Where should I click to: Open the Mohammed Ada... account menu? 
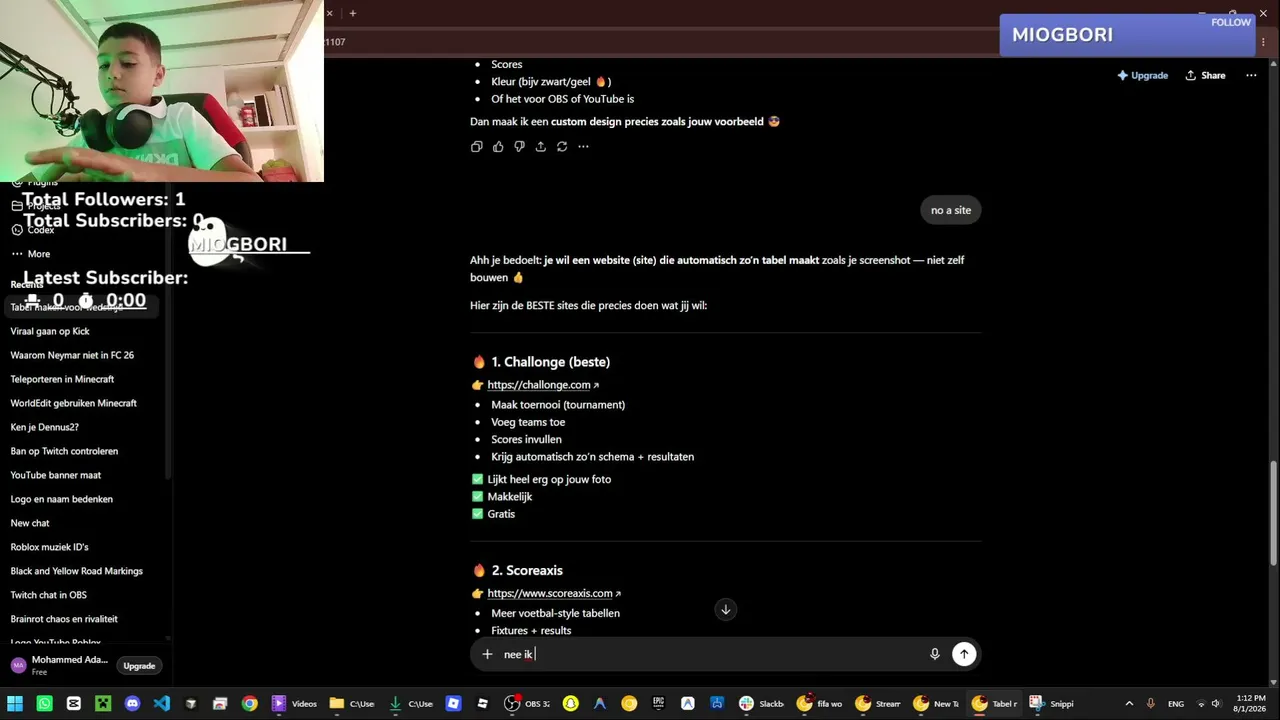(x=58, y=665)
